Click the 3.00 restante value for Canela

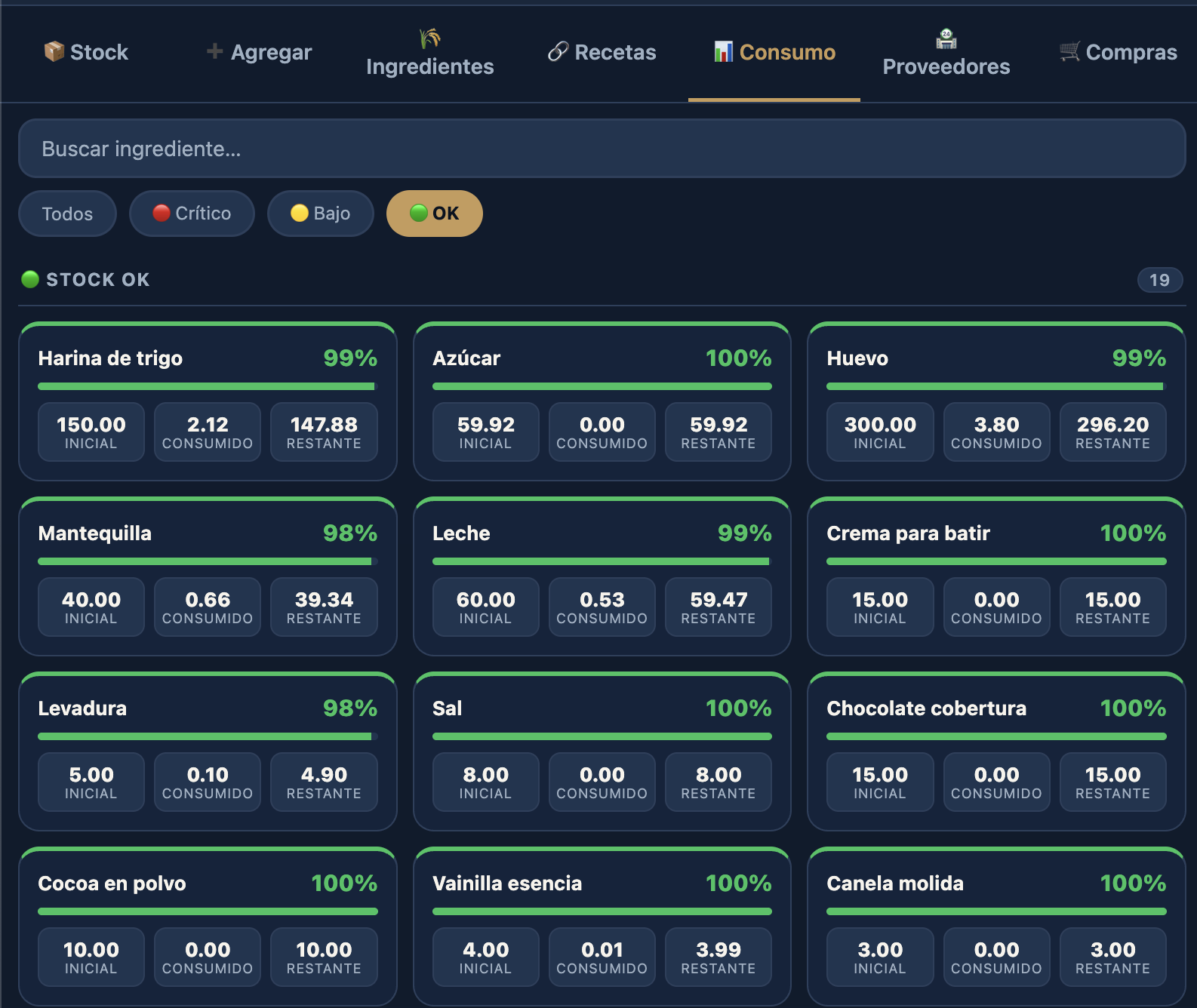1113,950
